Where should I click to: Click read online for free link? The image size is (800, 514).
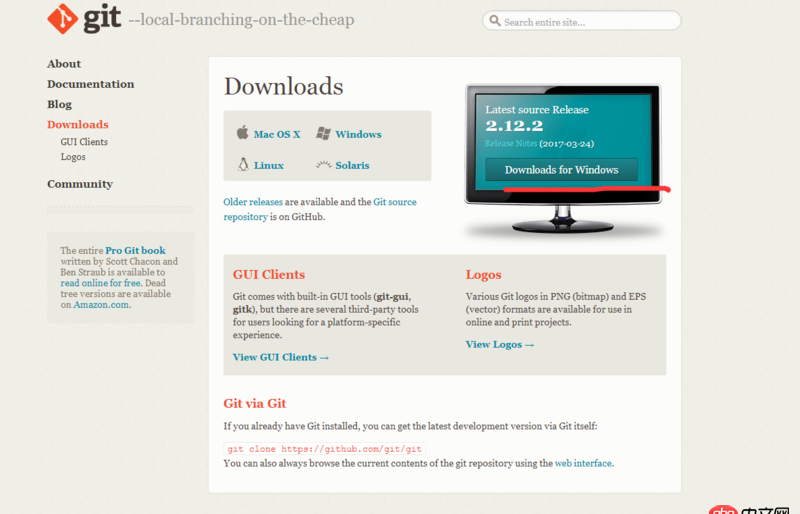101,283
